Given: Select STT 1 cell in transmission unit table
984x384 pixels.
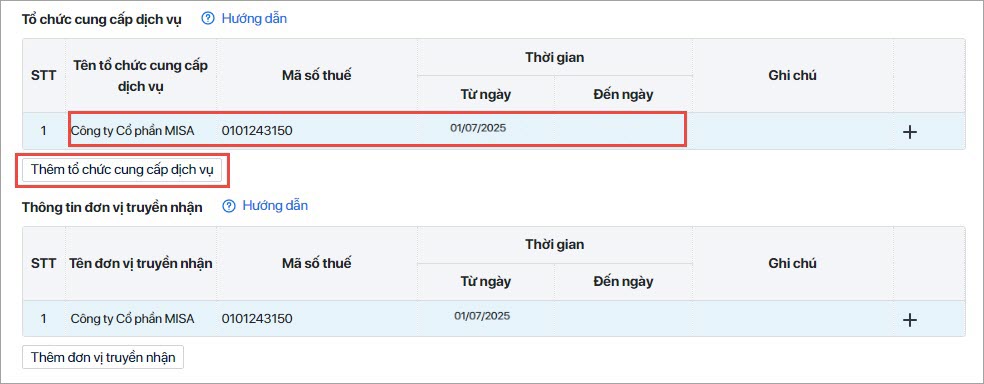Looking at the screenshot, I should [43, 319].
